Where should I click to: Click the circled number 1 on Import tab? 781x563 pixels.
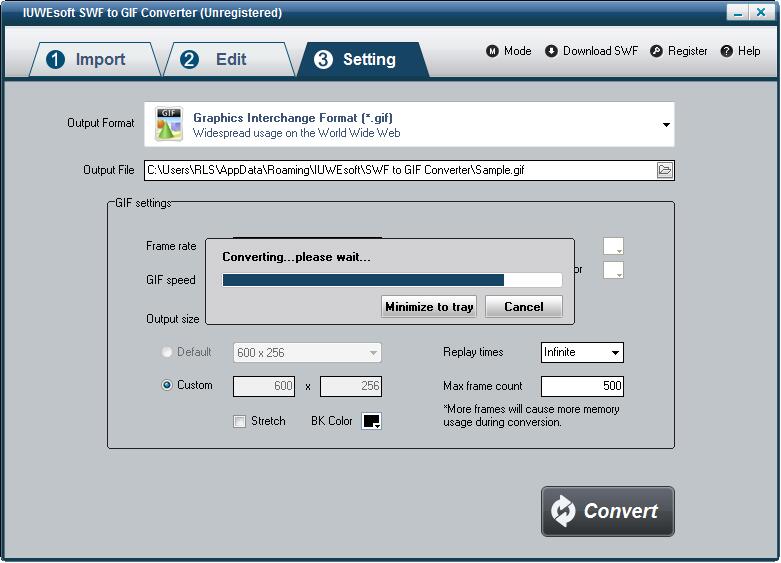(55, 59)
